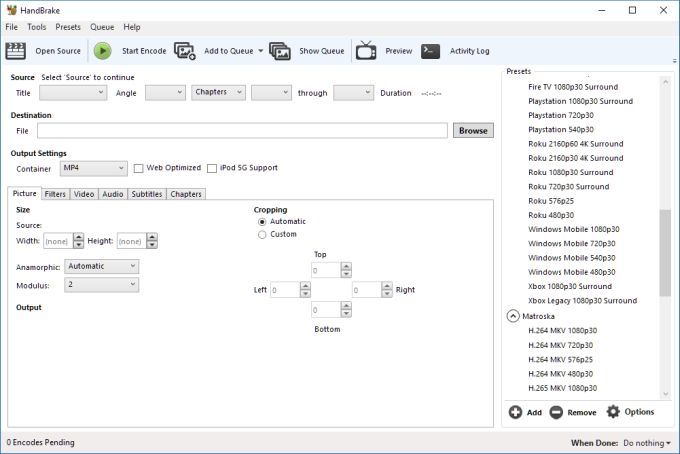Select the Xbox Legacy 1080p30 Surround preset

(582, 300)
